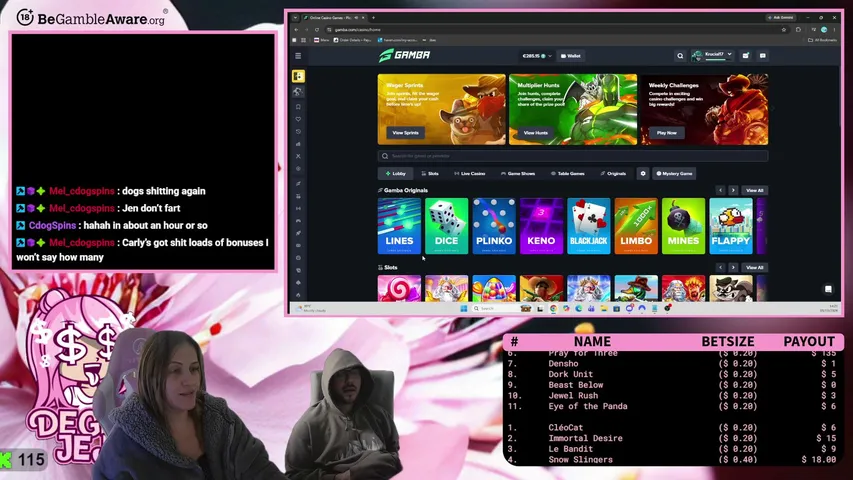Switch to the Table Games tab
The width and height of the screenshot is (853, 480).
[x=567, y=174]
